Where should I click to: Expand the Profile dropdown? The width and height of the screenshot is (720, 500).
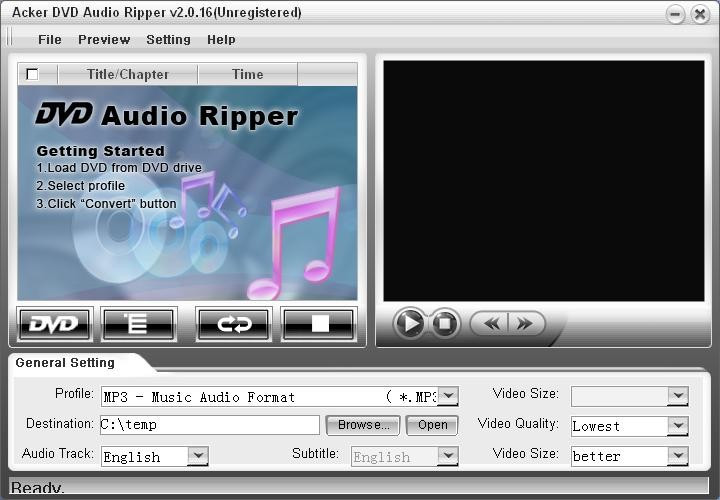click(448, 396)
